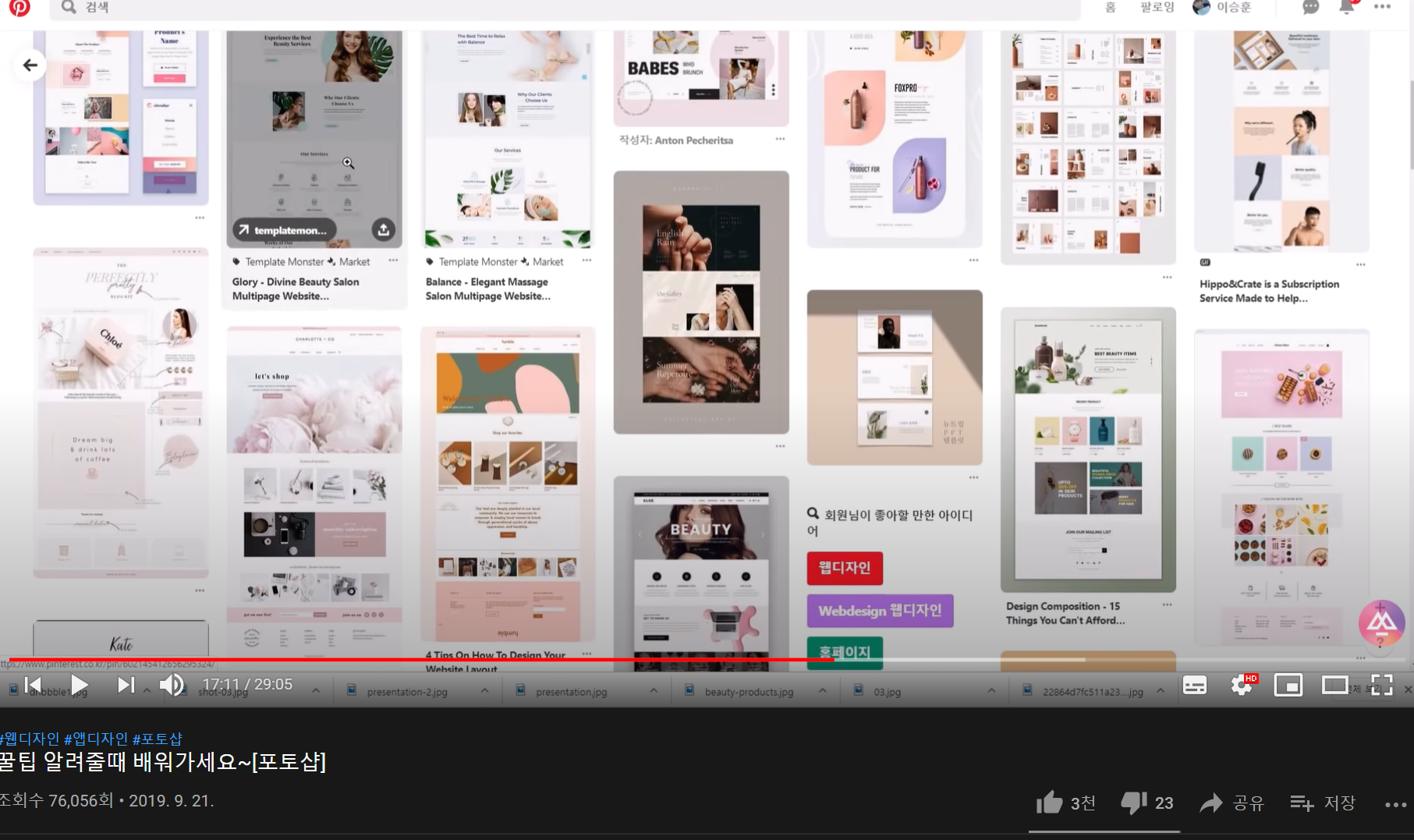Screen dimensions: 1414x840
Task: Click the templatemon... link button
Action: [x=284, y=230]
